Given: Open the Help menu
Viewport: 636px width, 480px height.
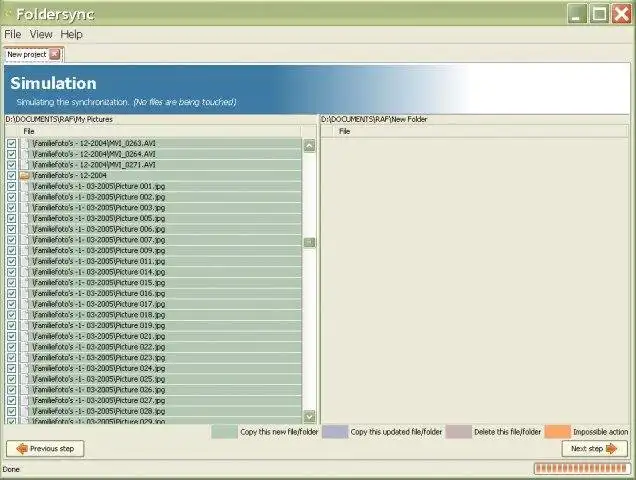Looking at the screenshot, I should tap(71, 34).
